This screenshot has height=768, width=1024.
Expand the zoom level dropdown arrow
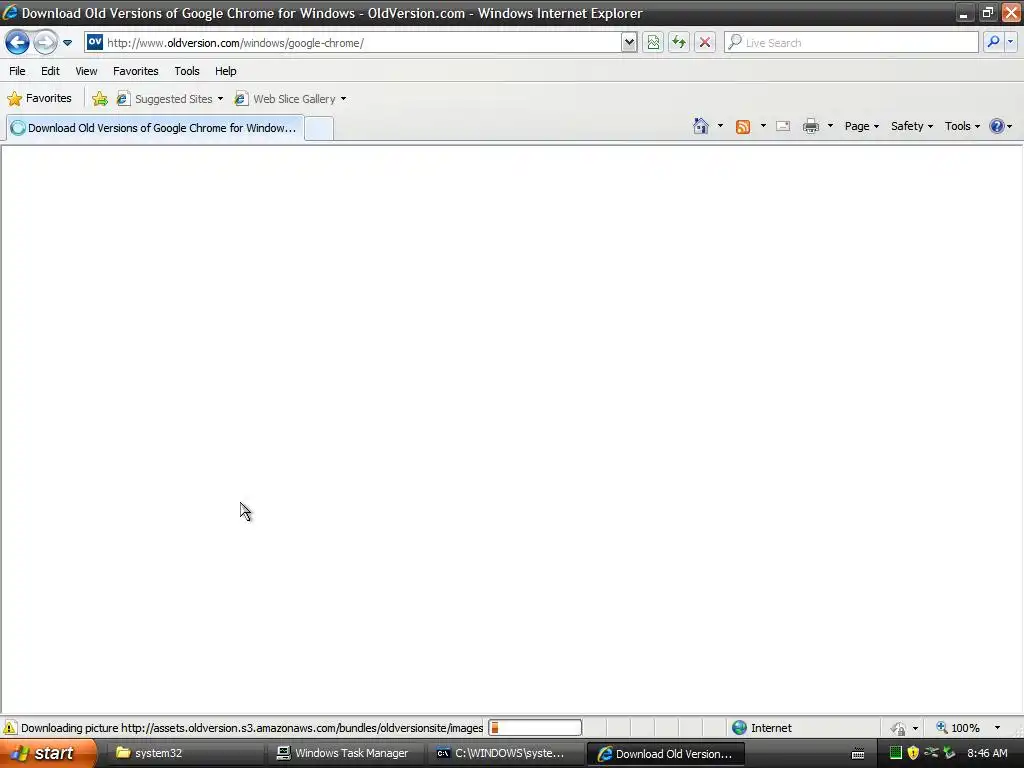(997, 728)
